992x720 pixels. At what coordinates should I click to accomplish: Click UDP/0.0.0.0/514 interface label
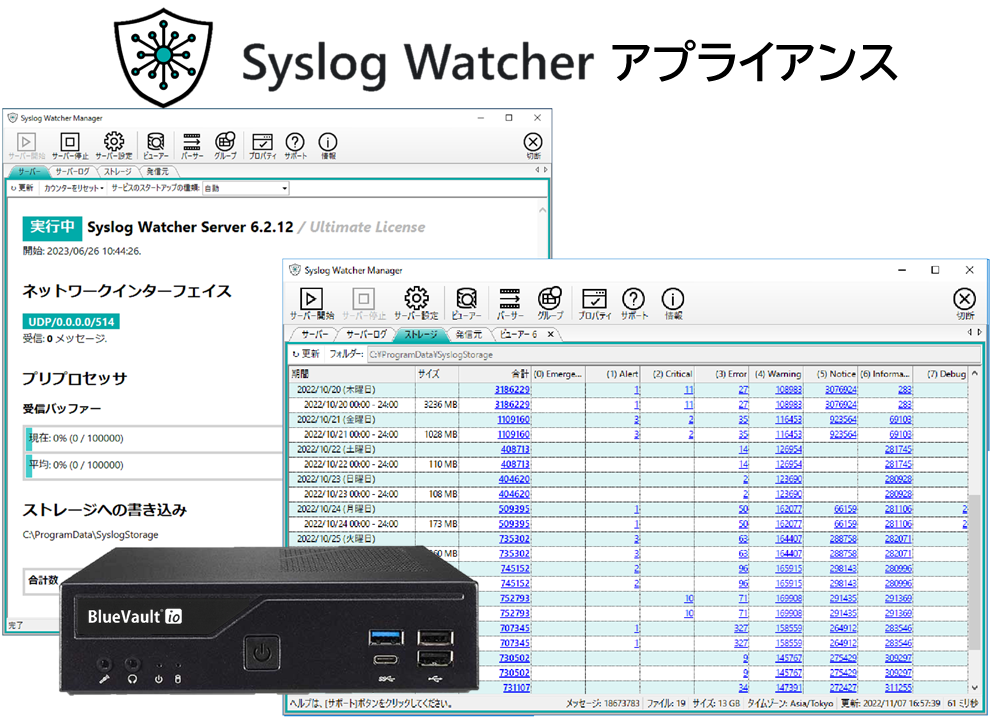point(71,321)
